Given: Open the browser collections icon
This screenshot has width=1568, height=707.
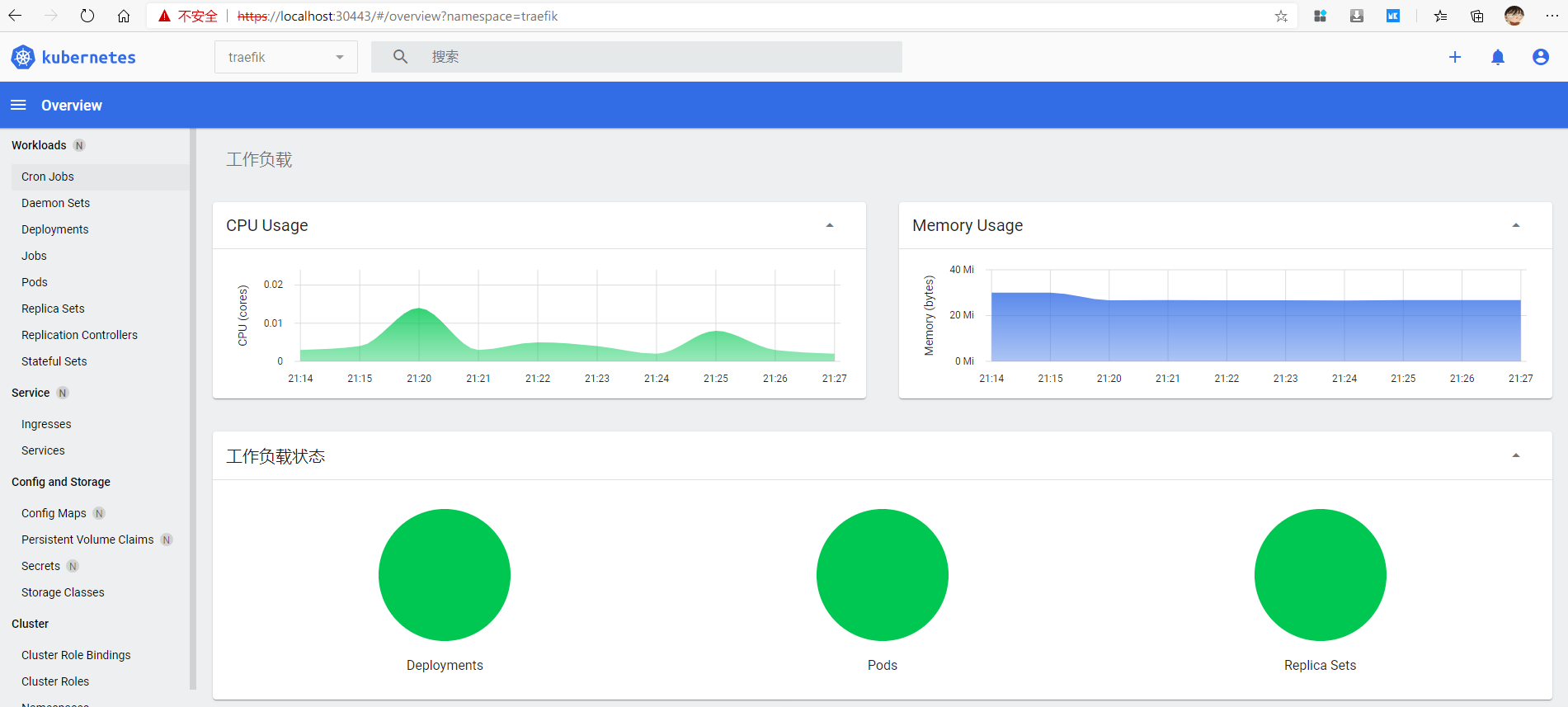Looking at the screenshot, I should pos(1477,16).
